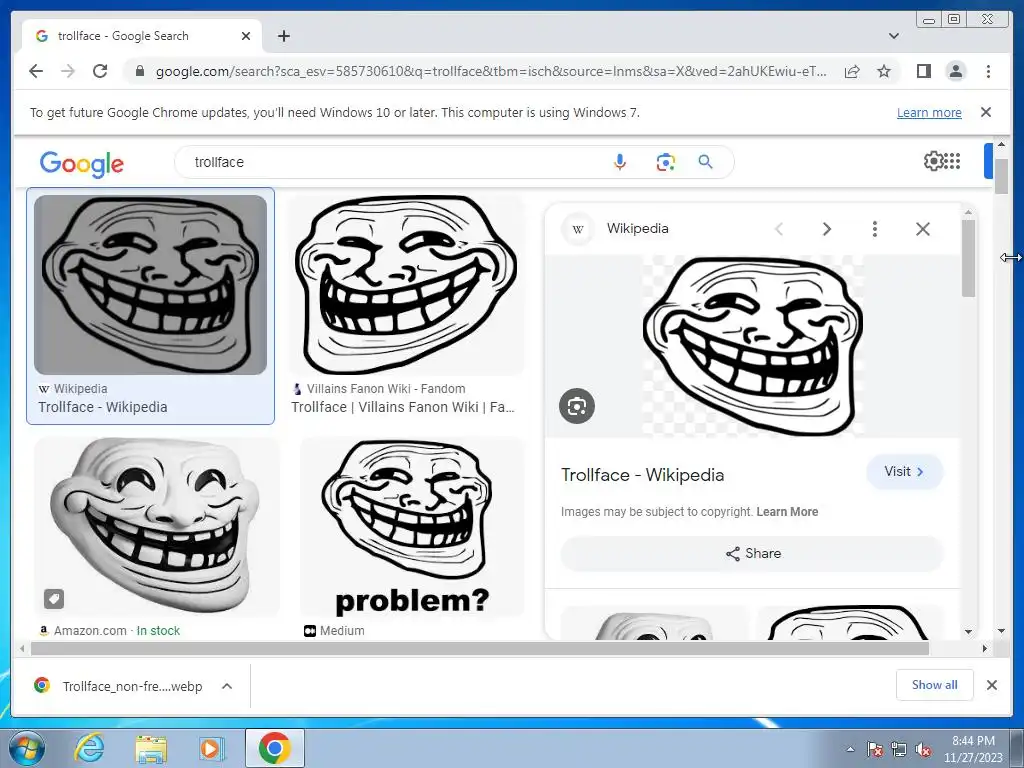The height and width of the screenshot is (768, 1024).
Task: Go to Google home via logo
Action: point(82,164)
